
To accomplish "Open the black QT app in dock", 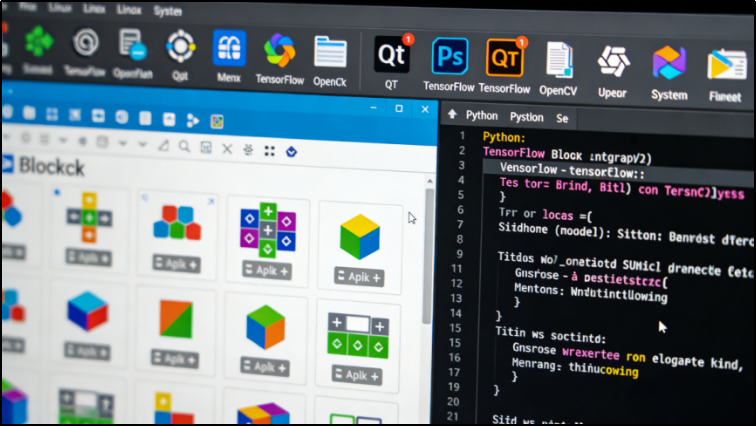I will 392,55.
